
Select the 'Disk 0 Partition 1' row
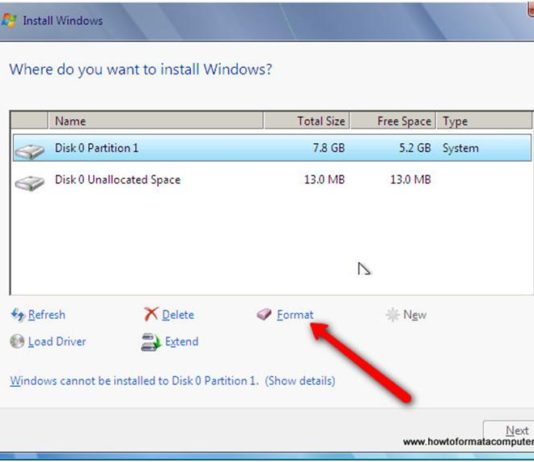272,148
